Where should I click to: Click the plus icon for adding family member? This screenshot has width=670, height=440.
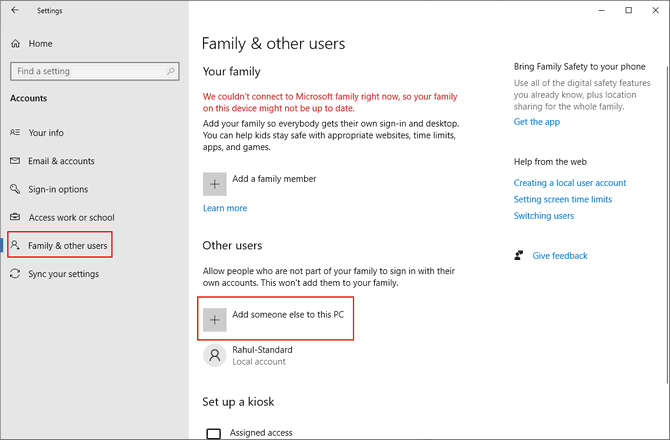pos(214,183)
